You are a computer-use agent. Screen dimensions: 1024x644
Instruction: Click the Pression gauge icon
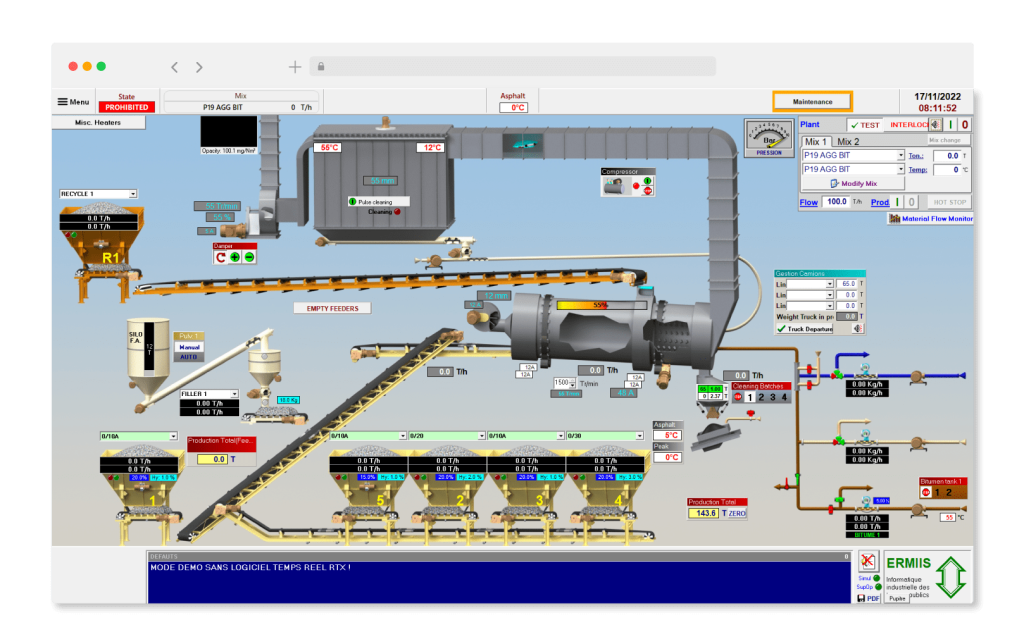point(768,138)
